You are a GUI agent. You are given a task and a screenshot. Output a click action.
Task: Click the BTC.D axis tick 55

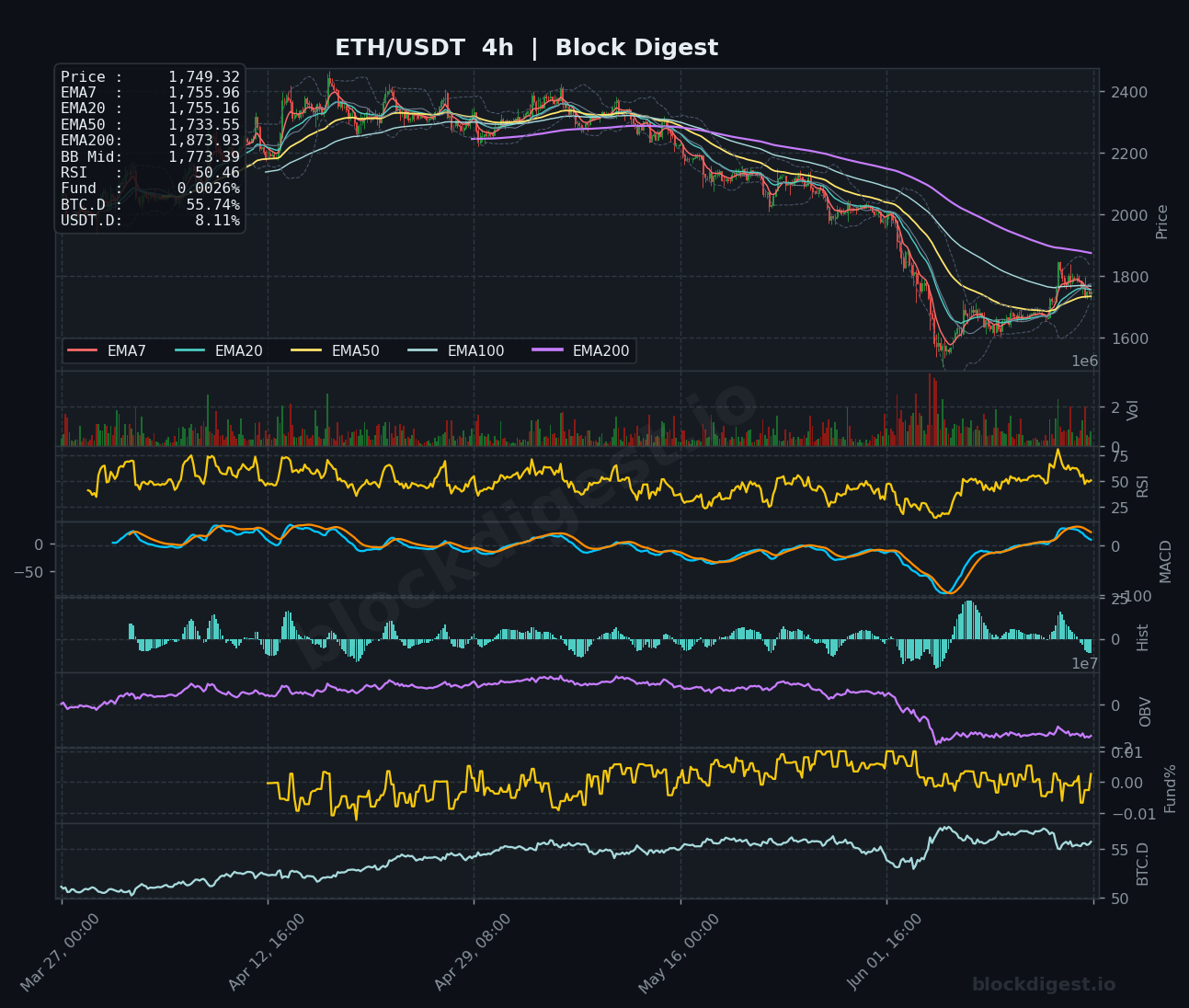1119,850
